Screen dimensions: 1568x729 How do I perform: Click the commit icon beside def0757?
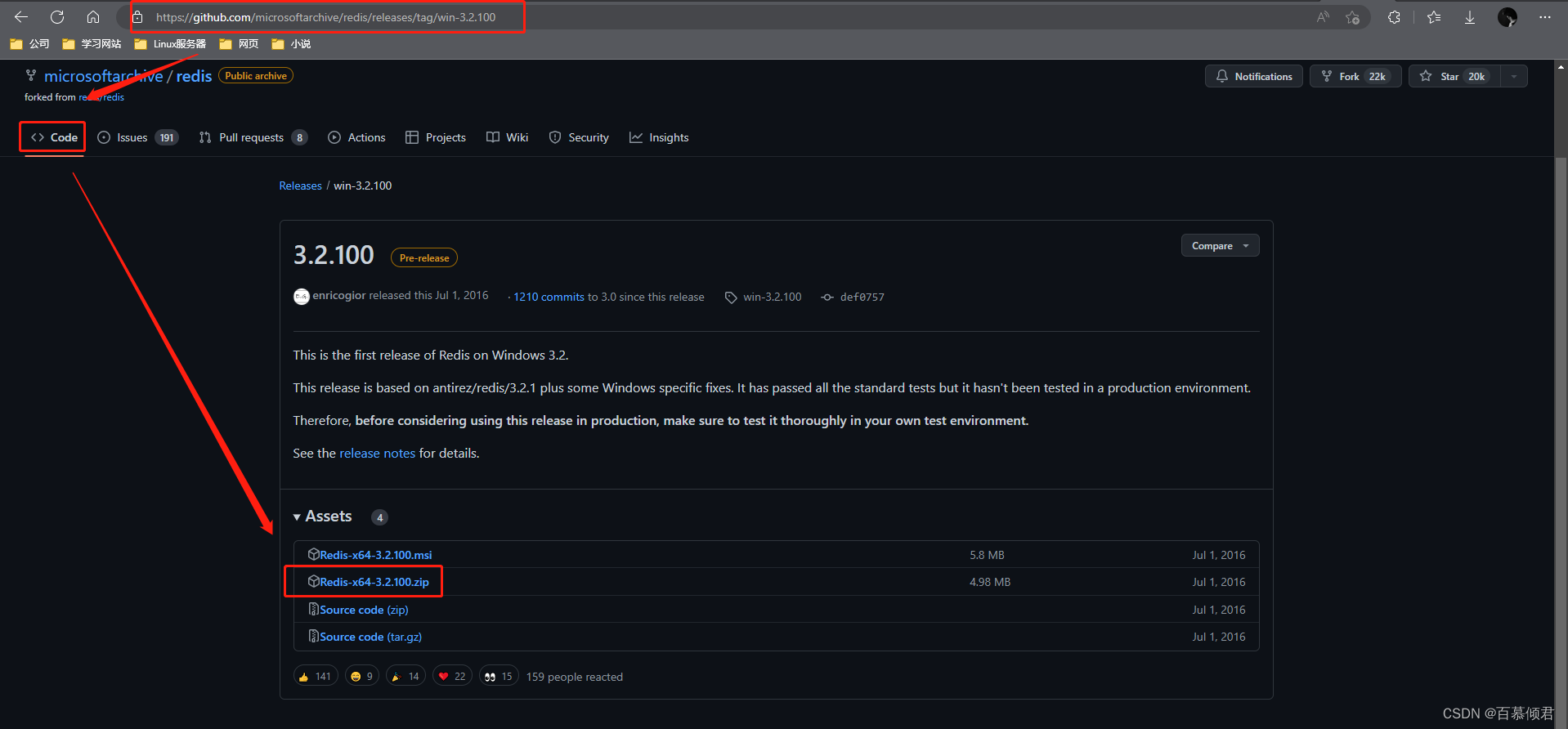pyautogui.click(x=827, y=297)
